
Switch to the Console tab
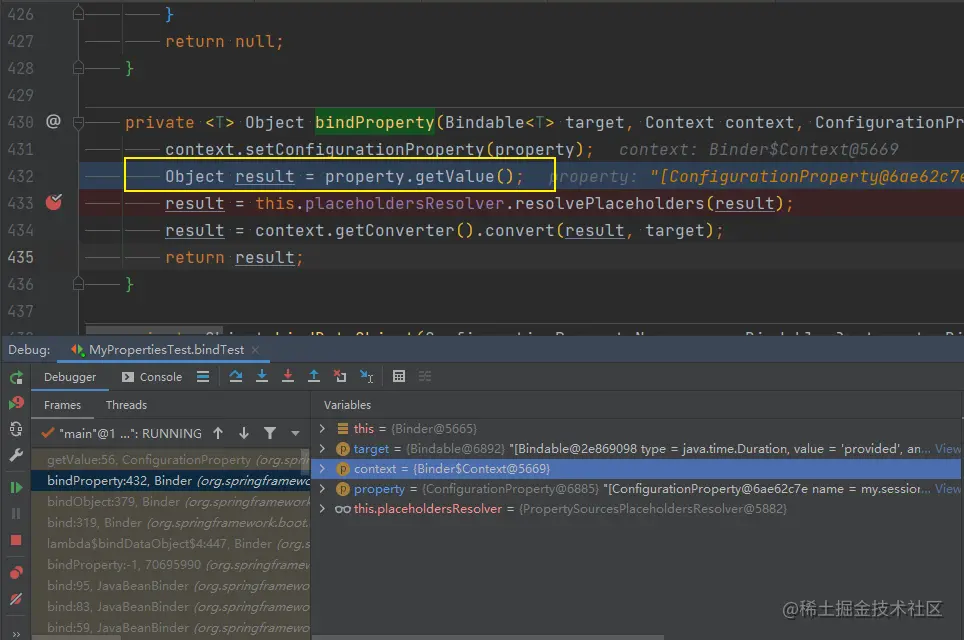[152, 377]
